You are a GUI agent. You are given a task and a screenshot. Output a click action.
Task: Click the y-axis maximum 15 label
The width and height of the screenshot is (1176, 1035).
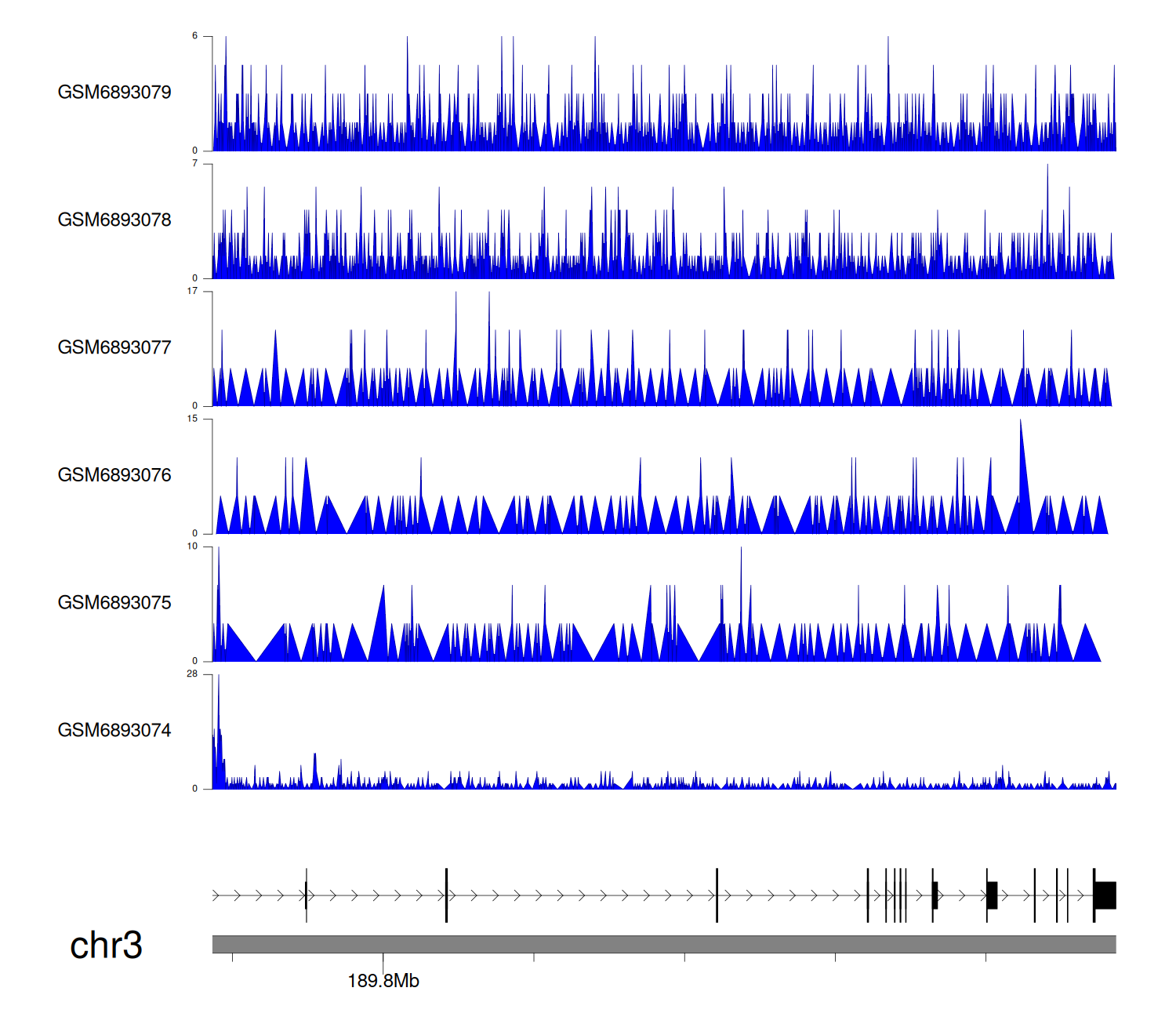(192, 419)
